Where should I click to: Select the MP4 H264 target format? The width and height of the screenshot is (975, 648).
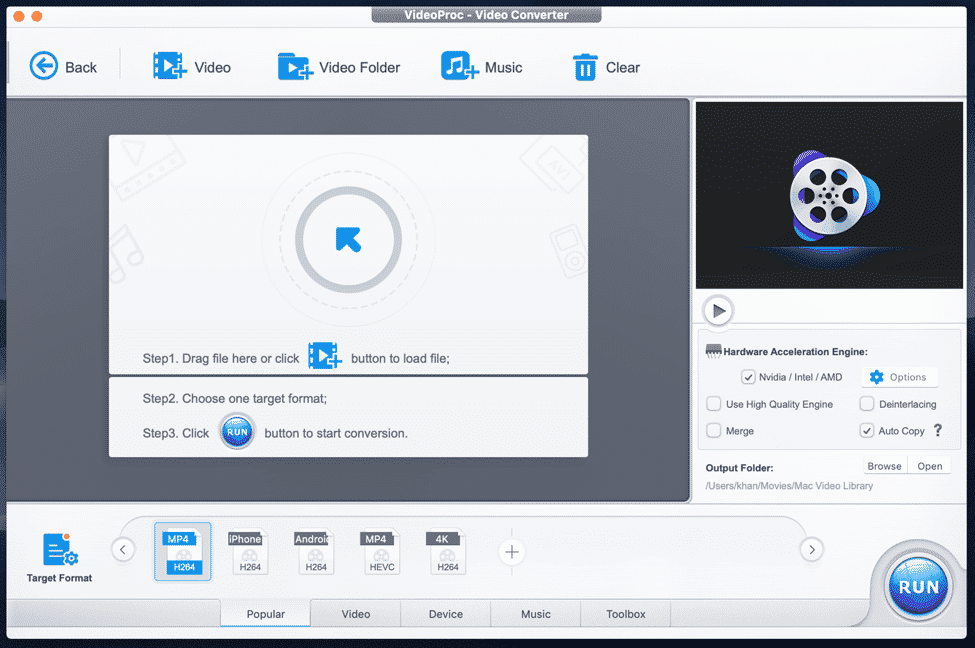pos(182,551)
